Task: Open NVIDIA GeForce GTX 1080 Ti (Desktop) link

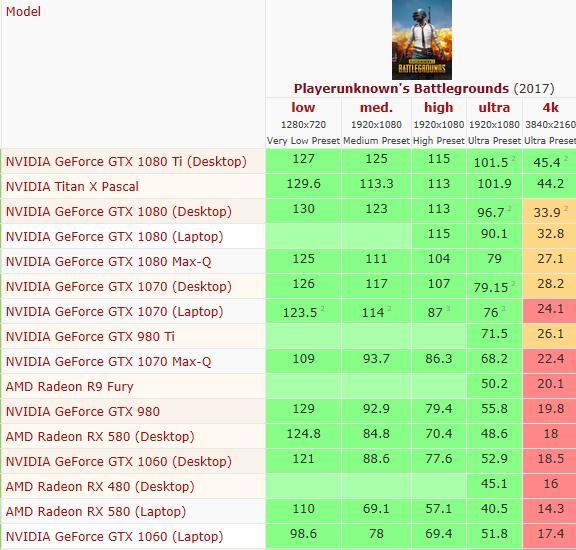Action: (126, 162)
